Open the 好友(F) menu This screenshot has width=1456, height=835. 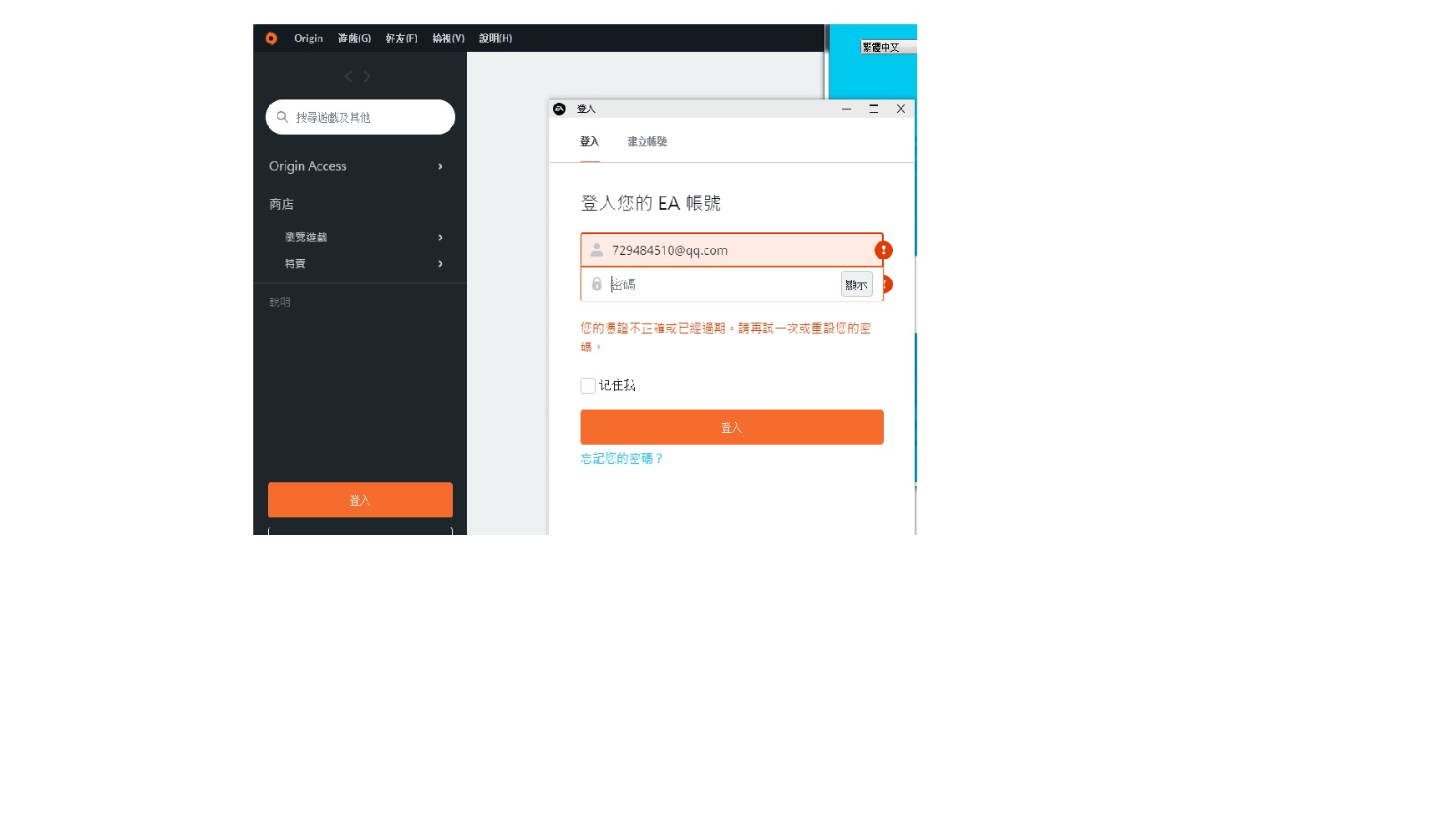(402, 38)
